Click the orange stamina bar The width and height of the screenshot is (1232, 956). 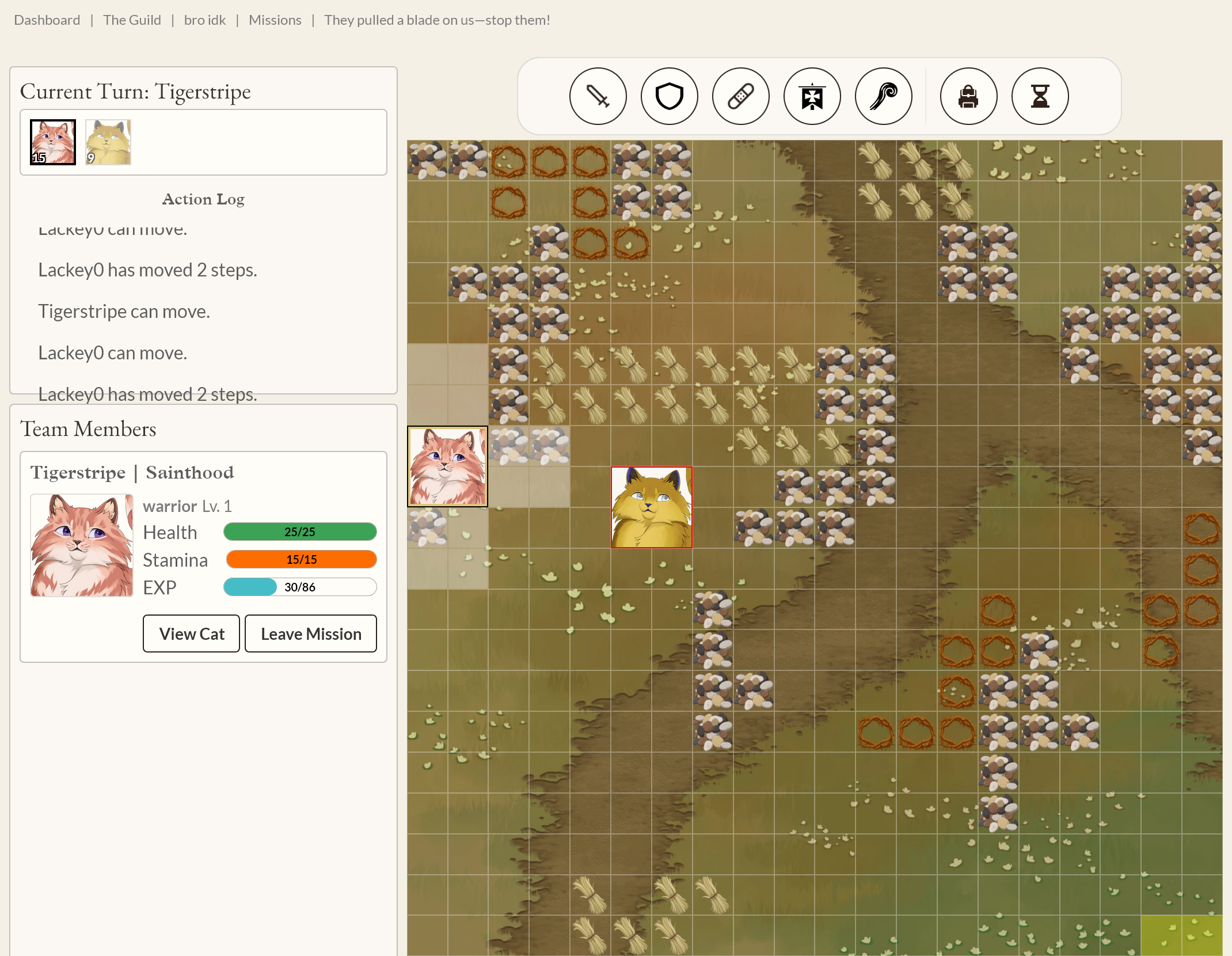[300, 559]
